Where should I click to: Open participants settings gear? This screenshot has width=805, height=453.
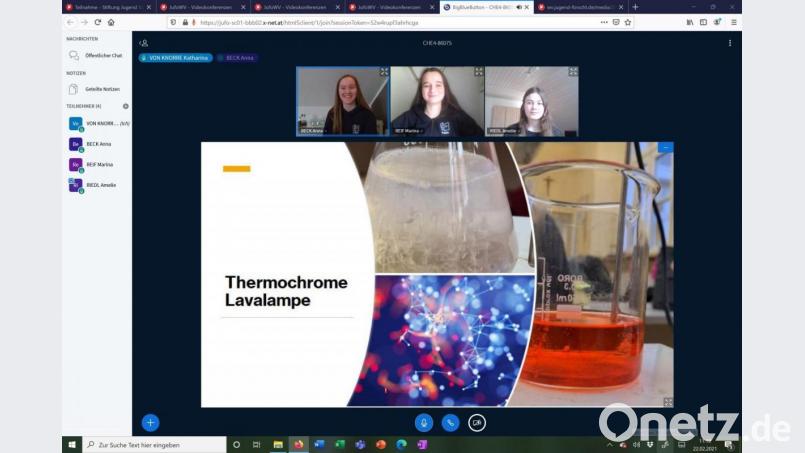[126, 106]
